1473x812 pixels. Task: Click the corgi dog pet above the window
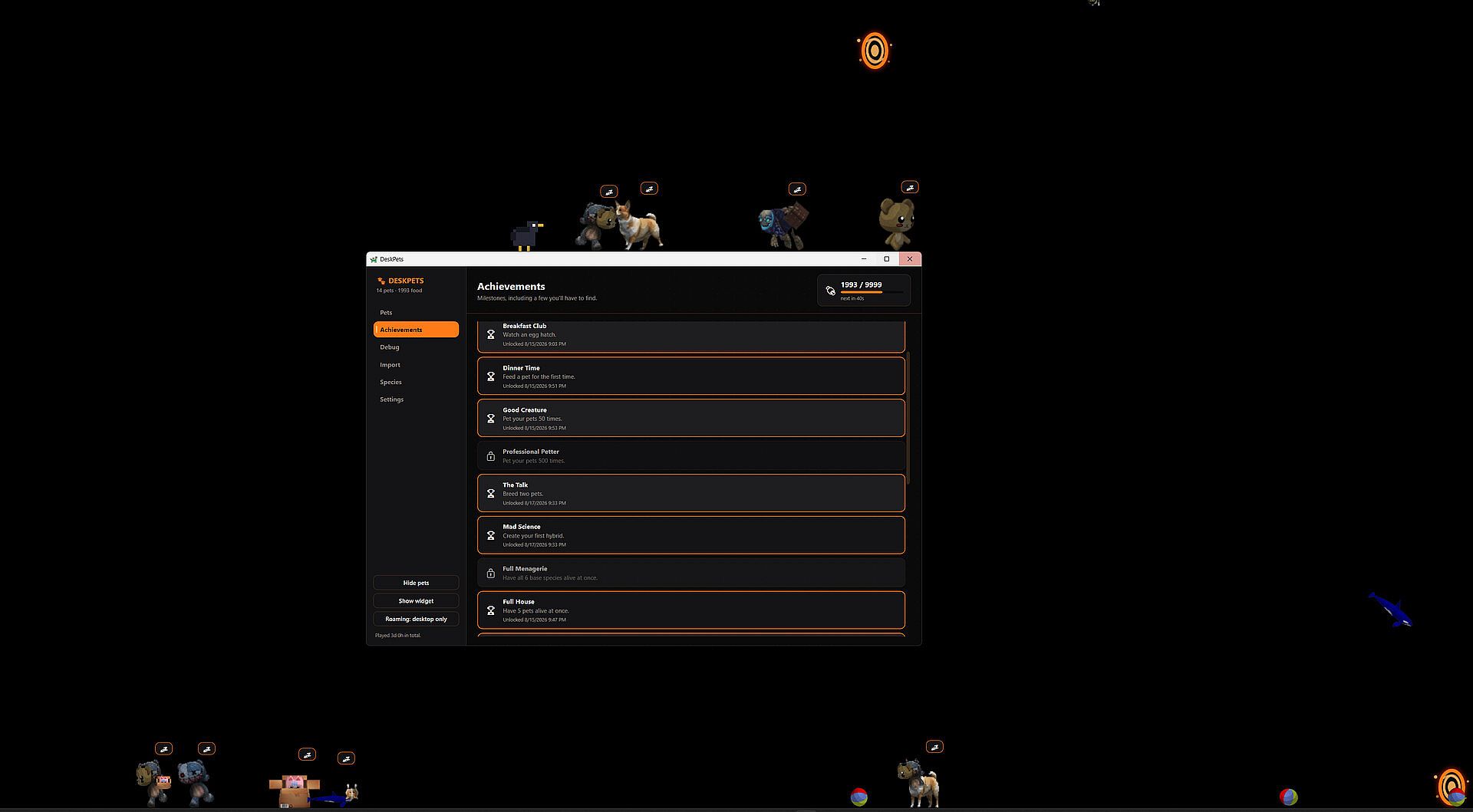pyautogui.click(x=639, y=225)
